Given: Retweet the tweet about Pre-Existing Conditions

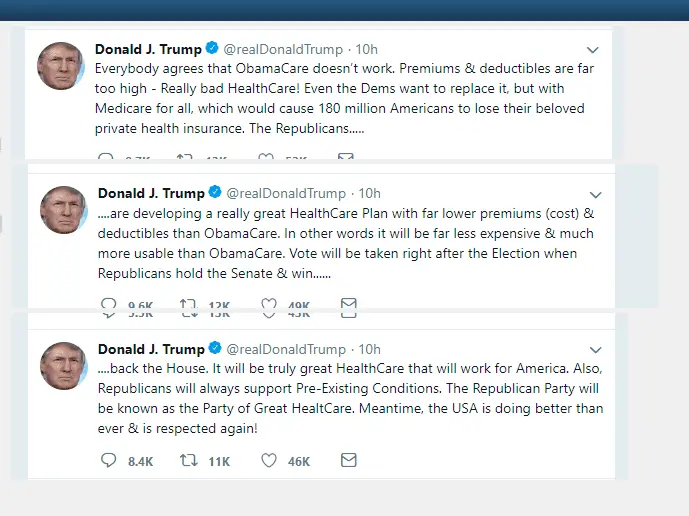Looking at the screenshot, I should 186,461.
